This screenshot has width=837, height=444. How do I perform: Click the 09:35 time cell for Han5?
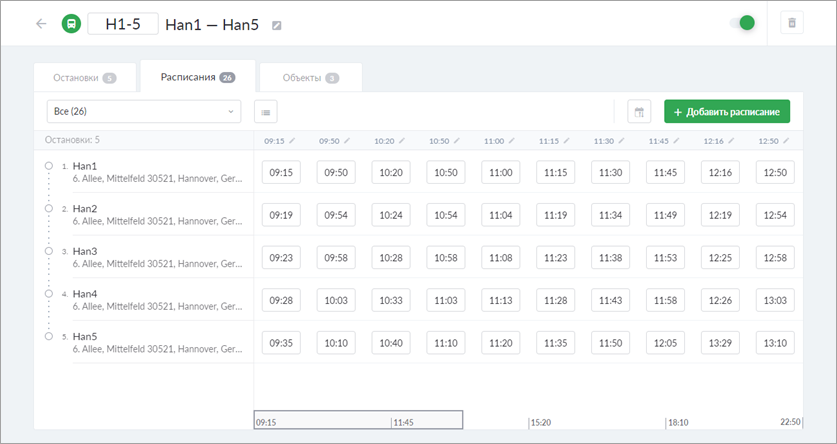281,343
